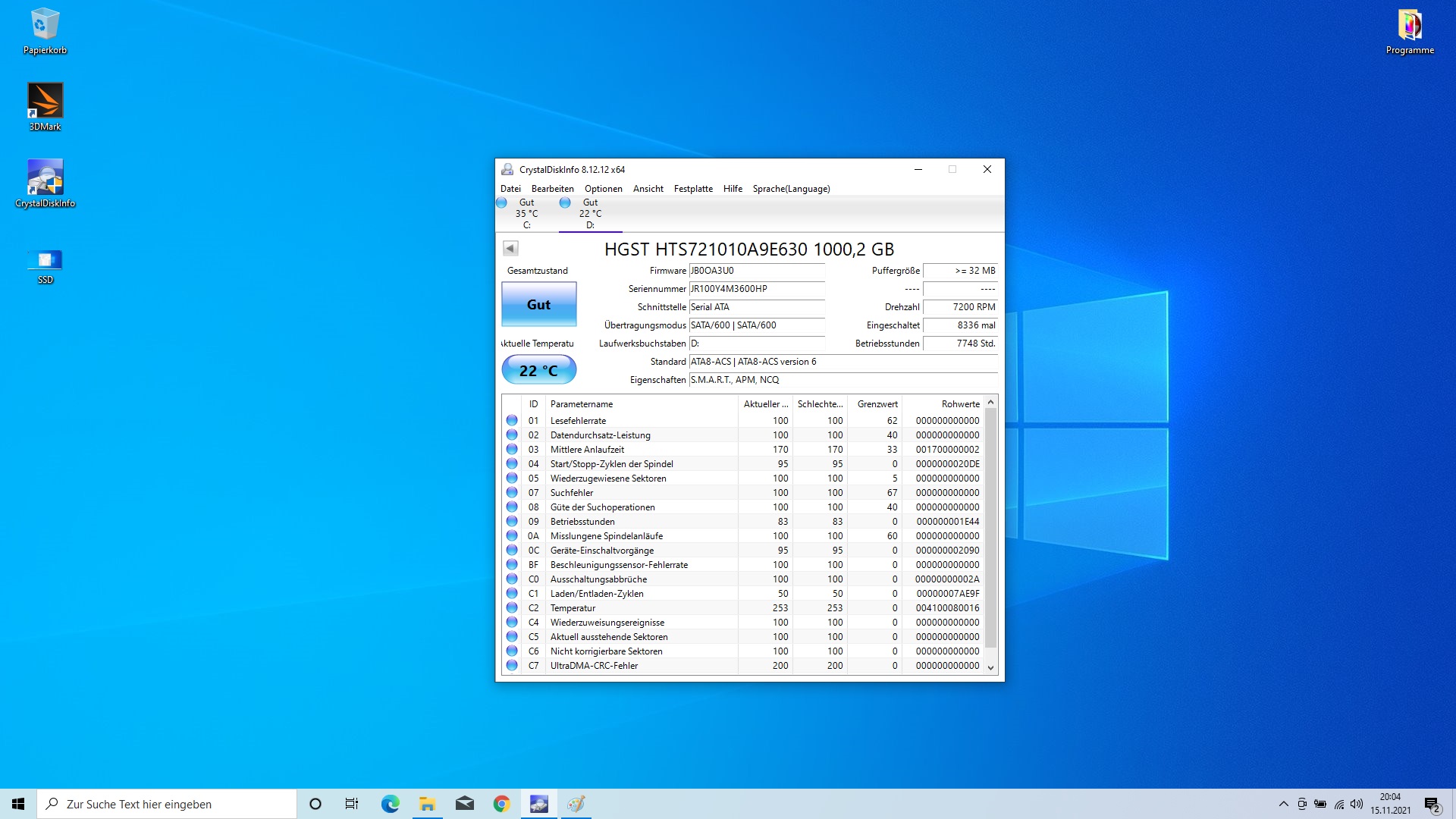Viewport: 1456px width, 819px height.
Task: Open the Datei menu
Action: tap(510, 189)
